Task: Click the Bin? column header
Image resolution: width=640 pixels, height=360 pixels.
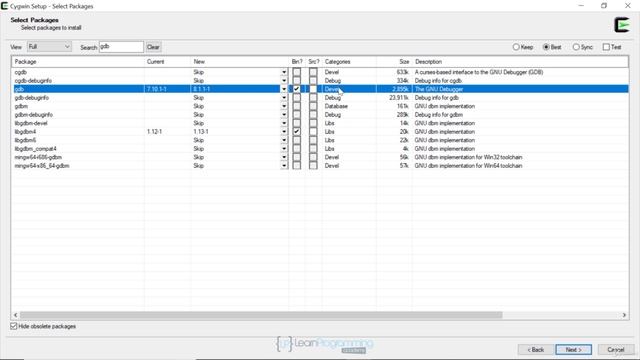Action: point(297,62)
